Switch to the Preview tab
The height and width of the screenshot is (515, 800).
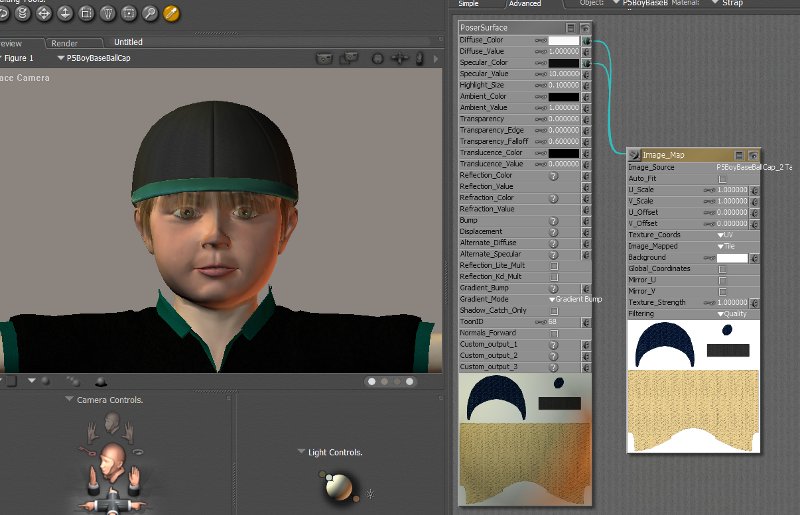[11, 43]
